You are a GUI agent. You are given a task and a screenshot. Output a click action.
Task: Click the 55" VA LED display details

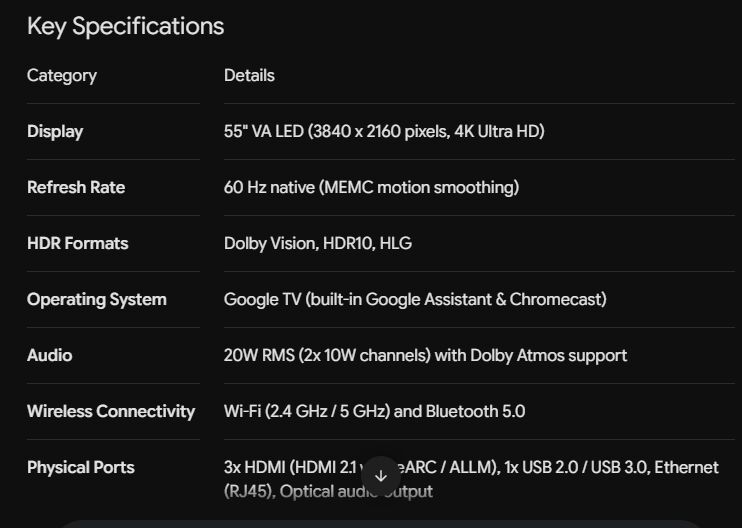click(384, 132)
